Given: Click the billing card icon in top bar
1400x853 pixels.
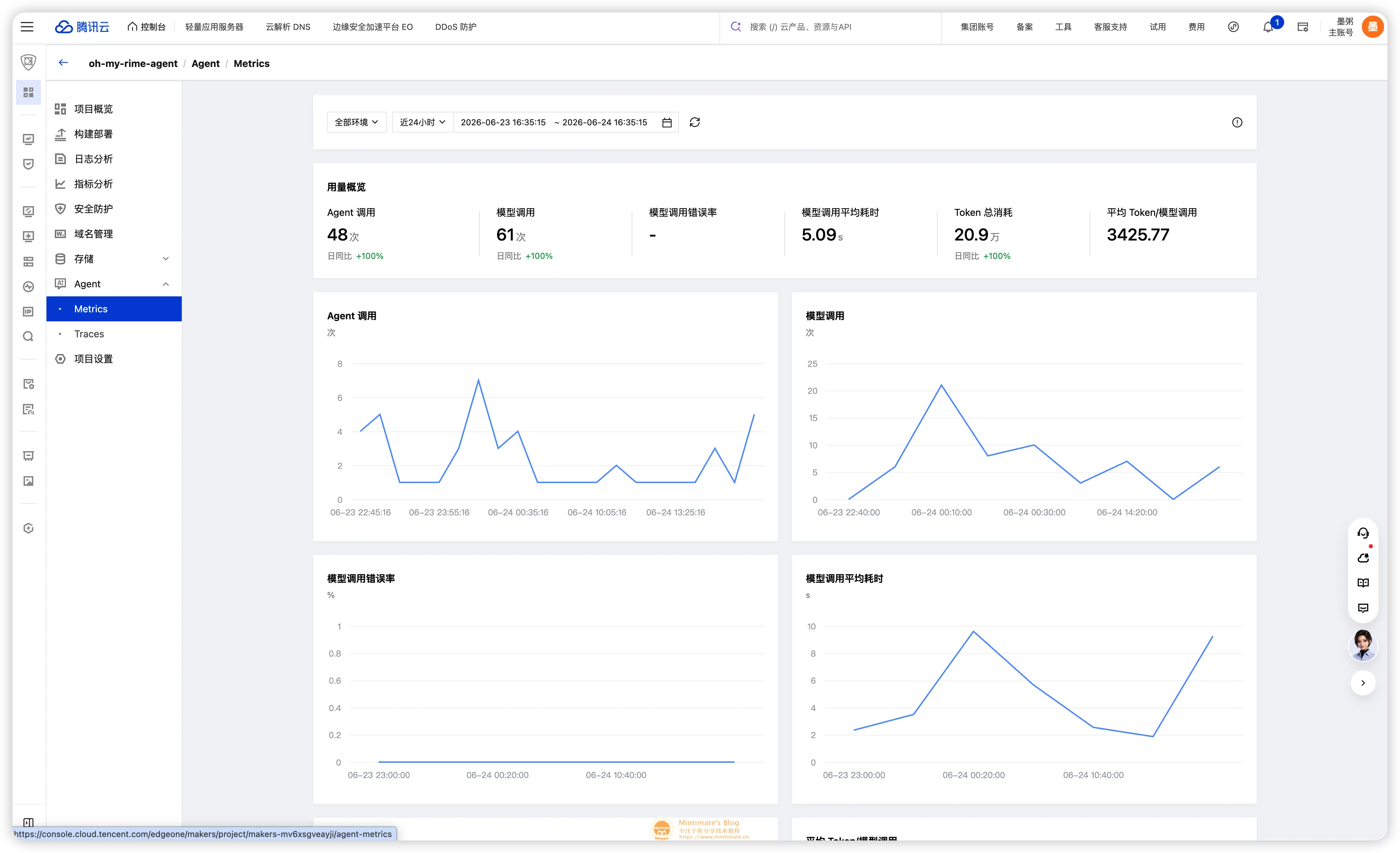Looking at the screenshot, I should click(x=1303, y=27).
